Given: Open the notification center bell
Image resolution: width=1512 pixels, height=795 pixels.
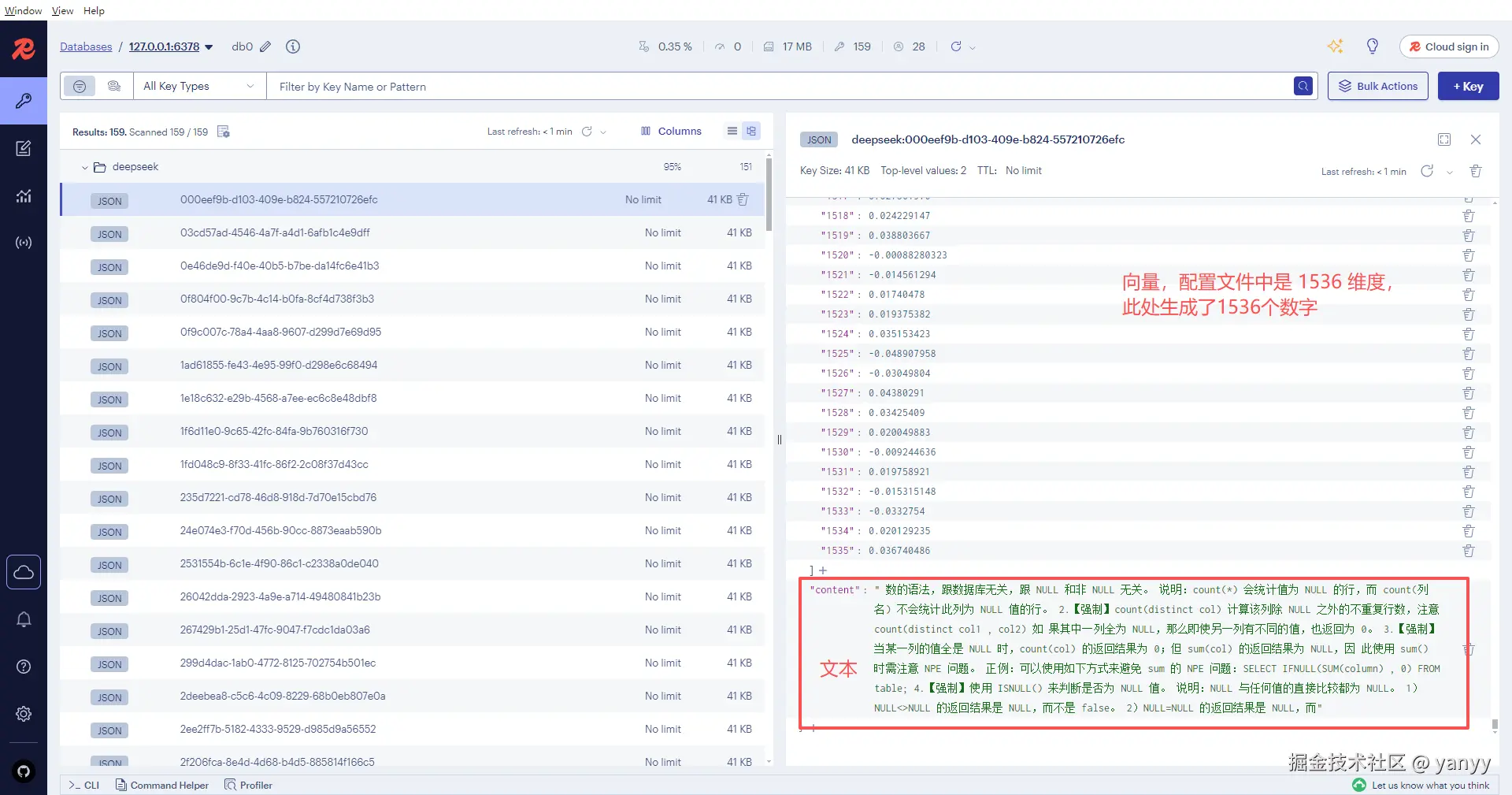Looking at the screenshot, I should (x=24, y=619).
